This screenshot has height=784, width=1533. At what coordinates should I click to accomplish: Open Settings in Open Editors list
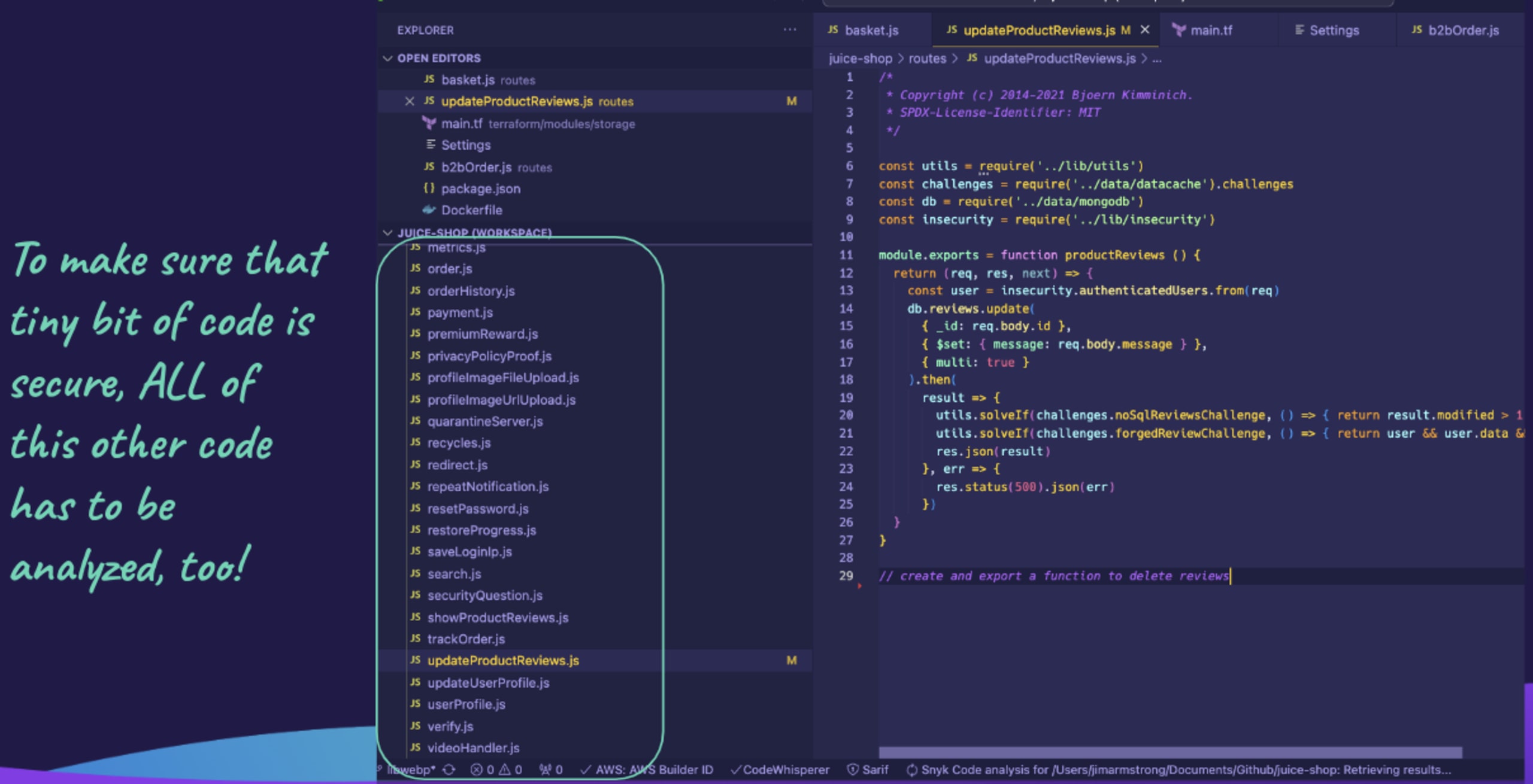coord(595,145)
